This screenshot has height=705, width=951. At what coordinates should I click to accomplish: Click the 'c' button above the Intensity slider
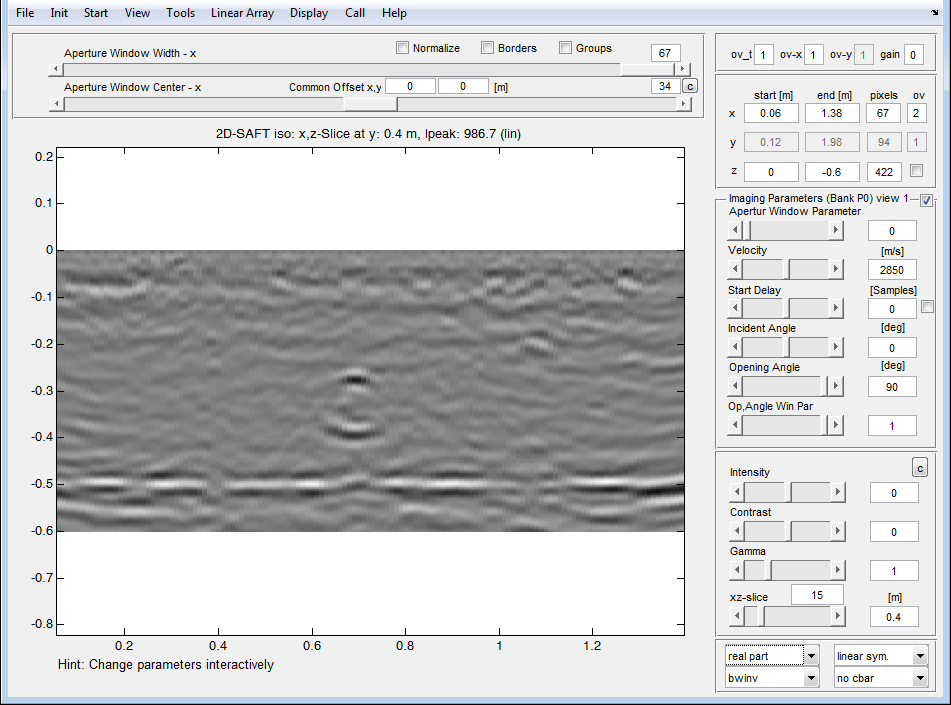coord(920,468)
